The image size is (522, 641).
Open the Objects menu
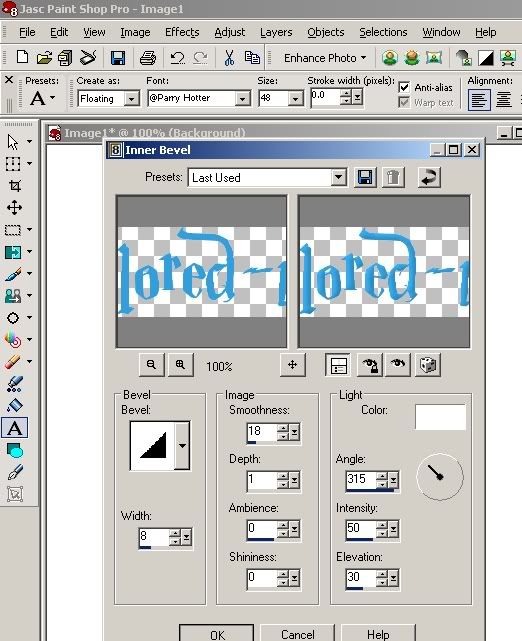(326, 32)
